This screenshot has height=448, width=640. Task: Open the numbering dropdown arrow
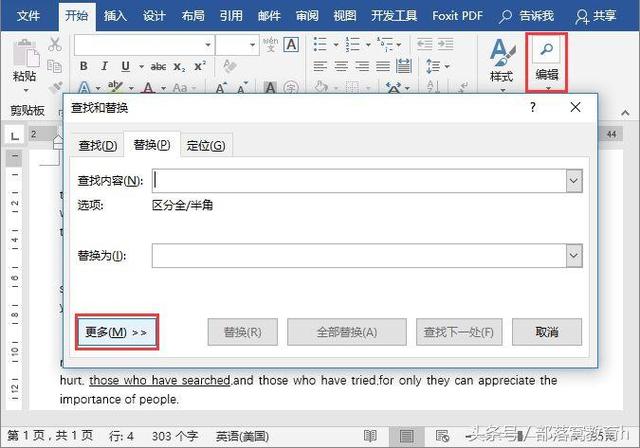point(368,44)
